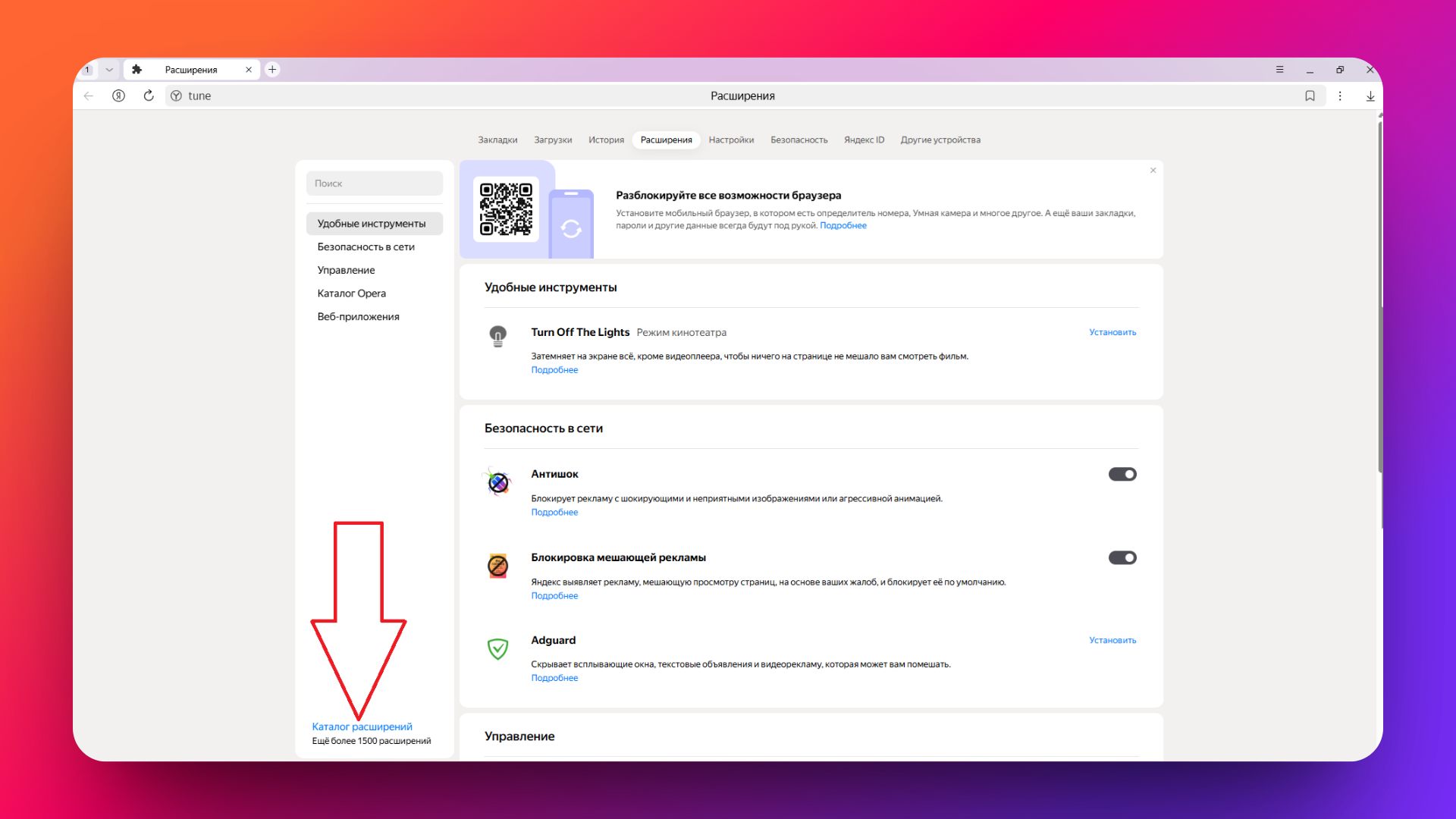The image size is (1456, 819).
Task: Open Подробнее under Adguard
Action: [554, 678]
